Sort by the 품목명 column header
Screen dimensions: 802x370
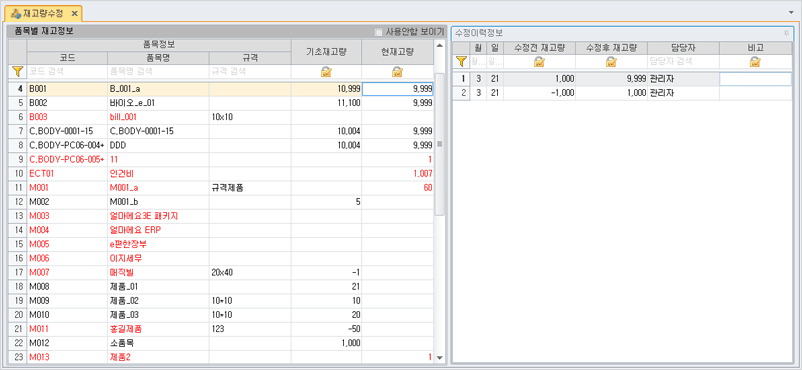[x=158, y=58]
